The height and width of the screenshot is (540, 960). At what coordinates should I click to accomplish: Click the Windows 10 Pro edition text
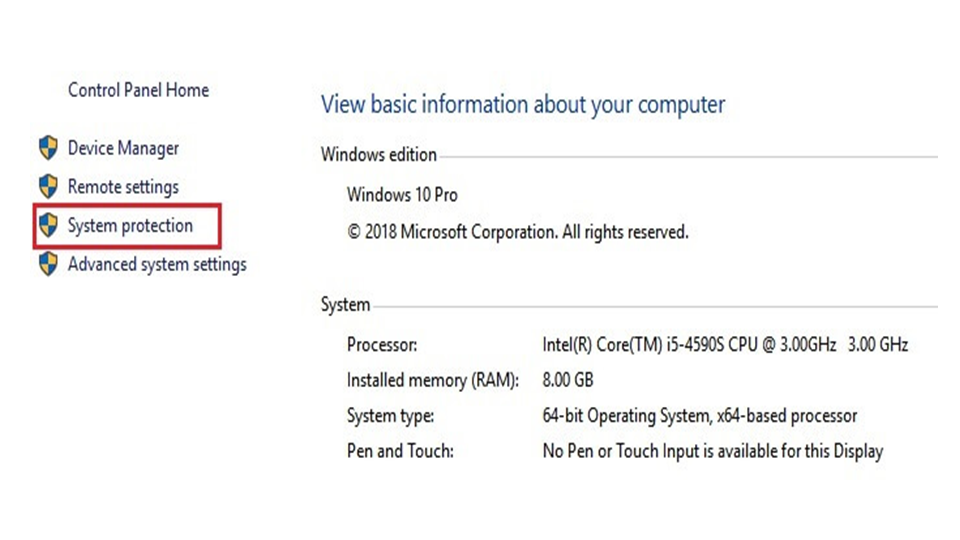pyautogui.click(x=402, y=194)
